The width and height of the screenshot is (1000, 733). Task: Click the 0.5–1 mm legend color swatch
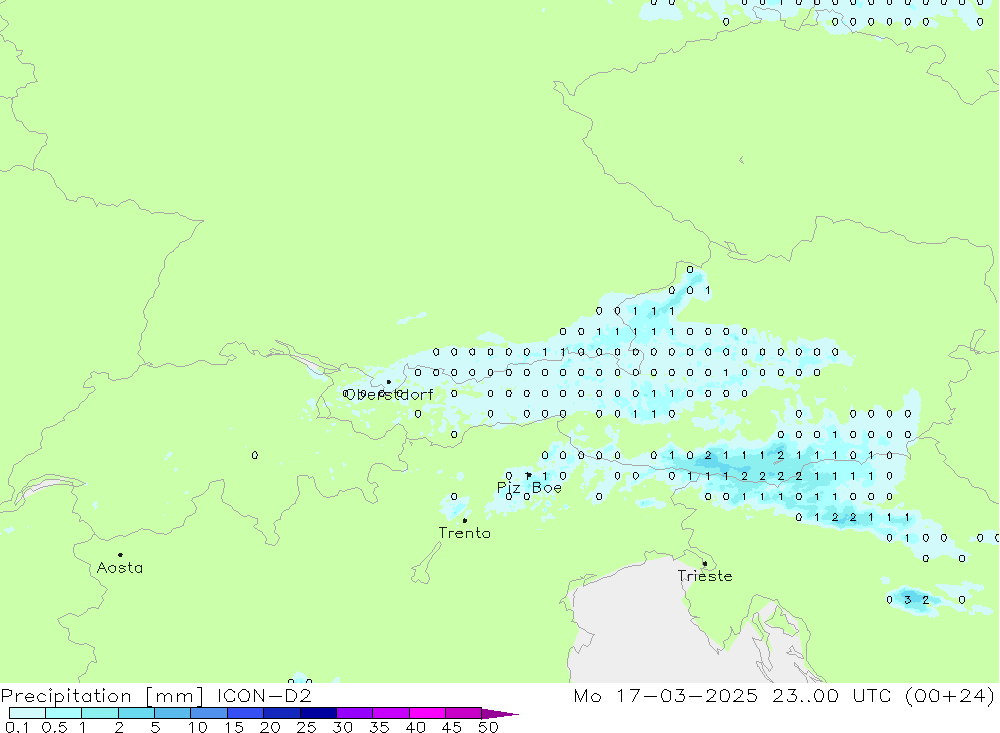tap(64, 713)
